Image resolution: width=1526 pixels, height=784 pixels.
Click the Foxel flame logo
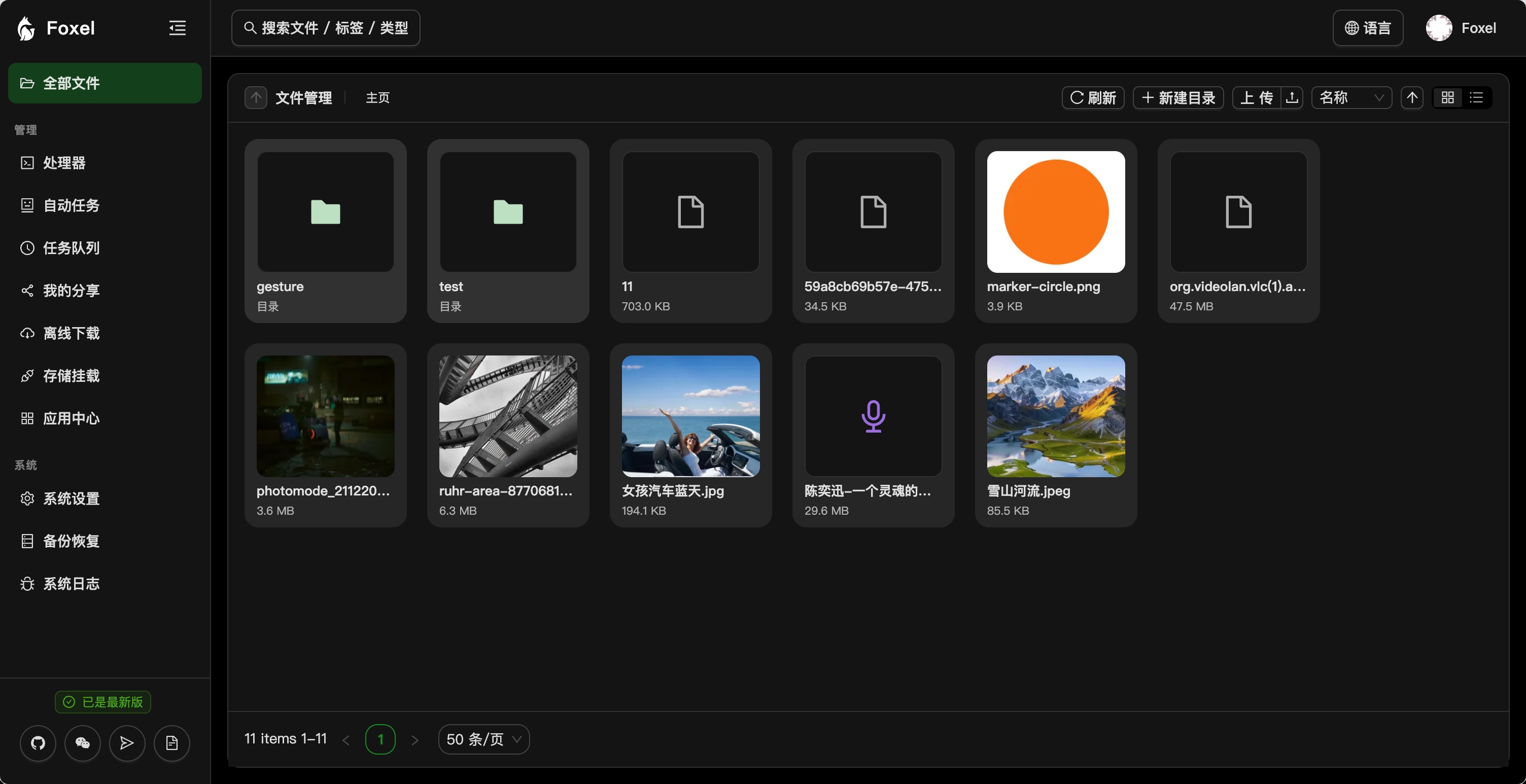point(26,28)
